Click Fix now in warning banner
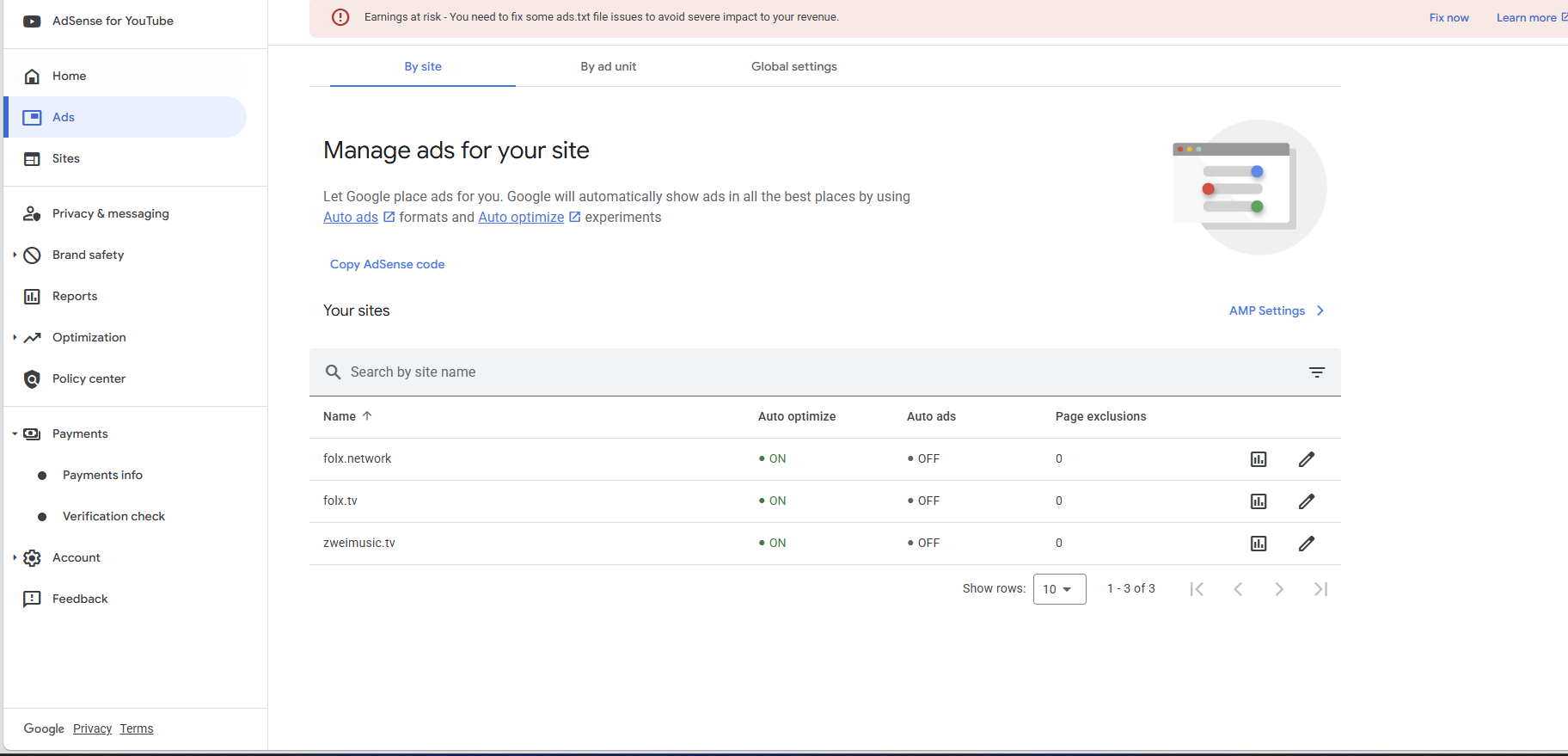The image size is (1568, 756). [1449, 18]
